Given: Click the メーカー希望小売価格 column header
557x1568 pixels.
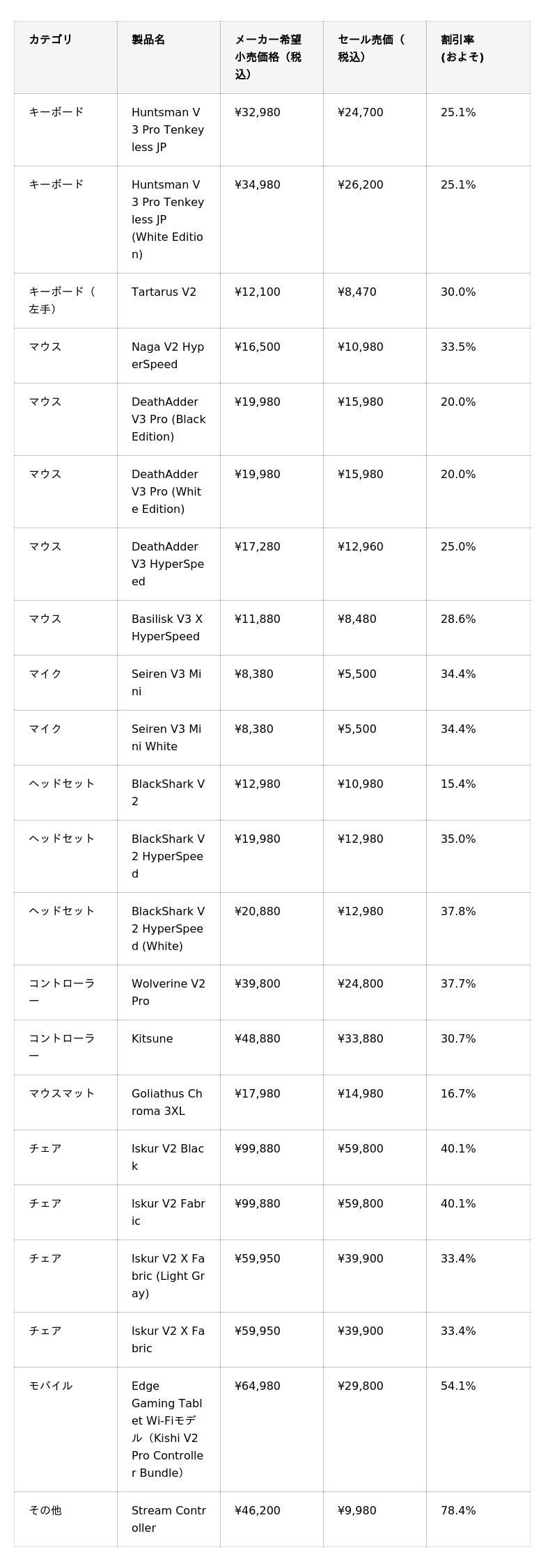Looking at the screenshot, I should tap(268, 57).
